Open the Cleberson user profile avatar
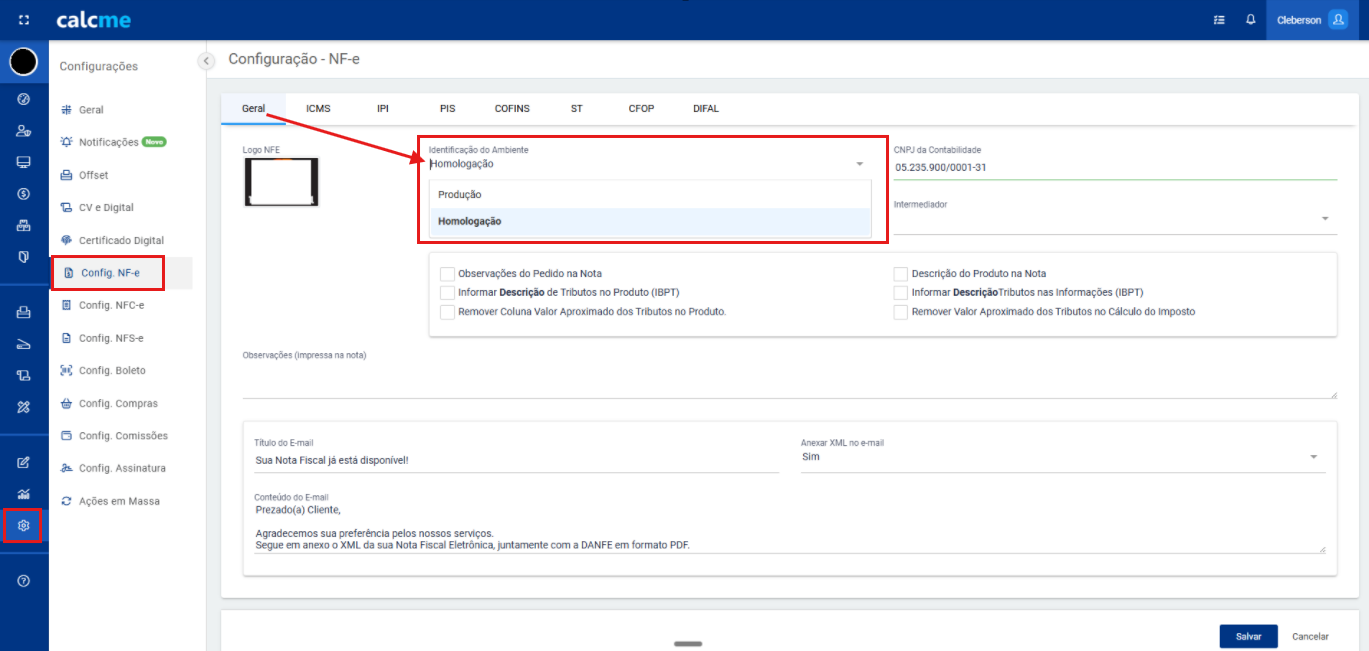1369x651 pixels. coord(1337,20)
